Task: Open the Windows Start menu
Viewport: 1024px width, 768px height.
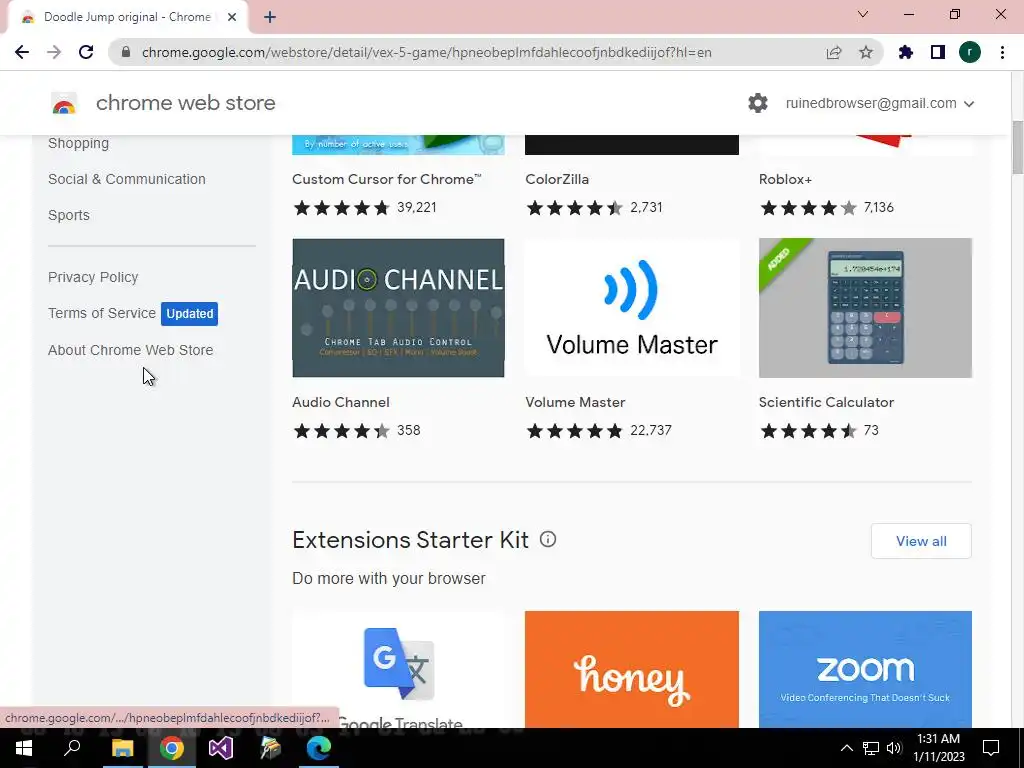Action: pos(24,748)
